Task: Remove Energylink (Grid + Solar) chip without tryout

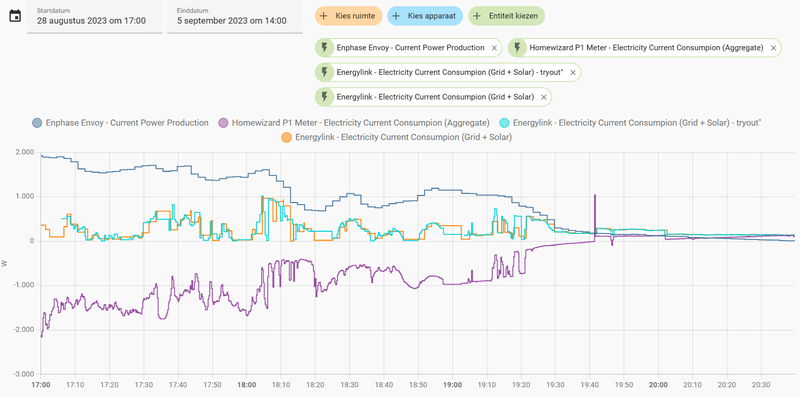Action: pyautogui.click(x=544, y=97)
